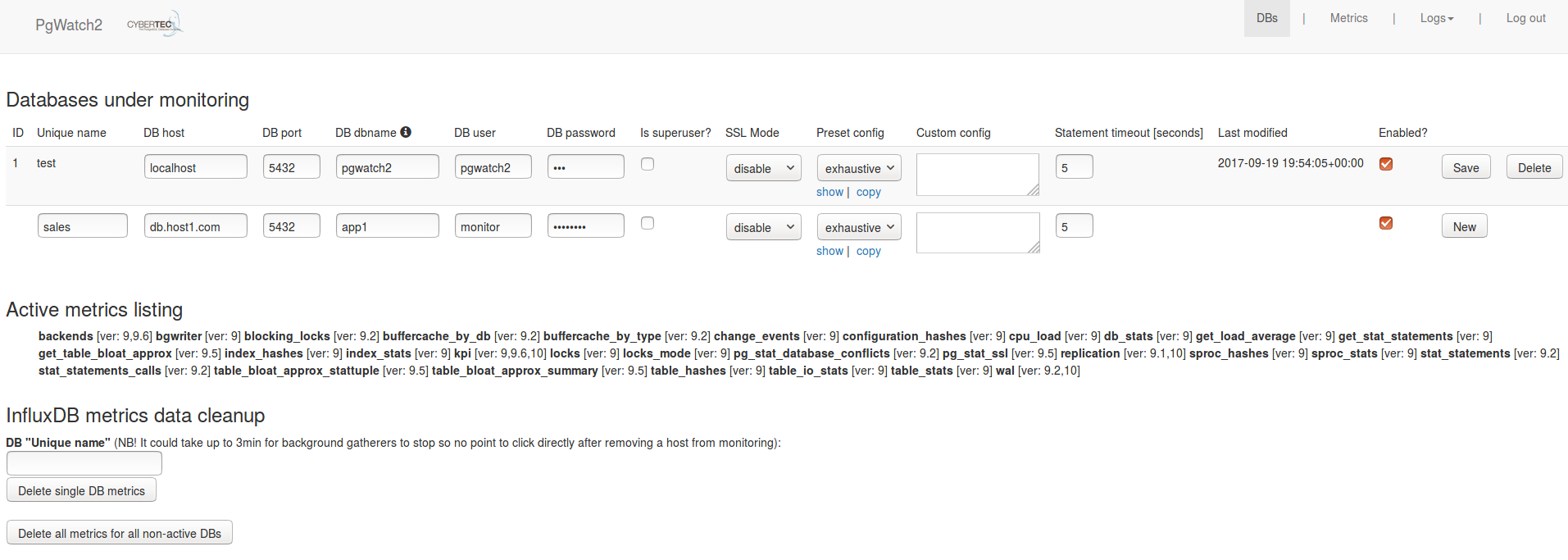
Task: Click the Cybertec logo icon
Action: point(154,24)
